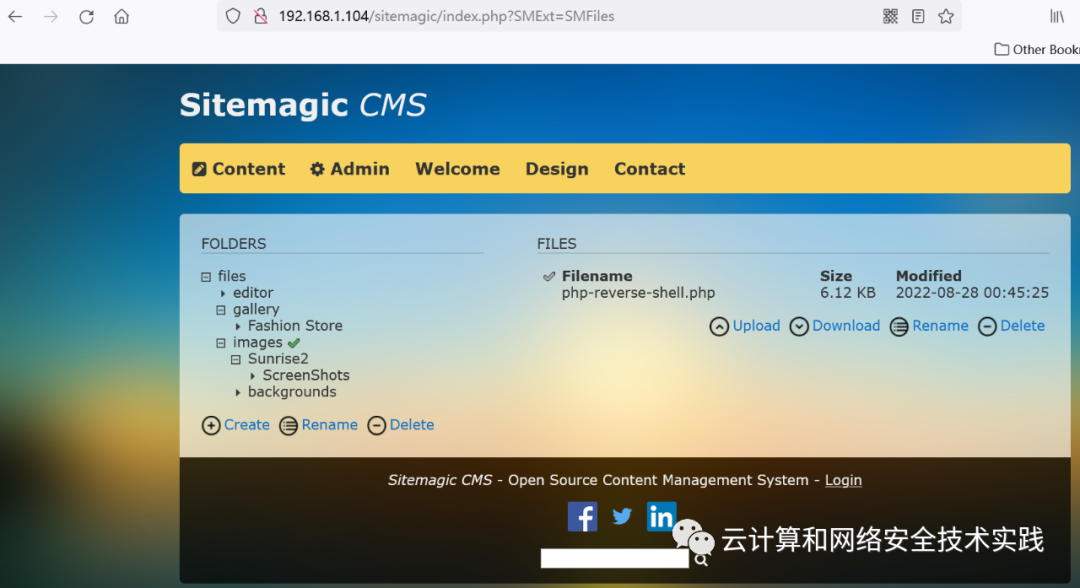
Task: Select the images folder
Action: coord(258,342)
